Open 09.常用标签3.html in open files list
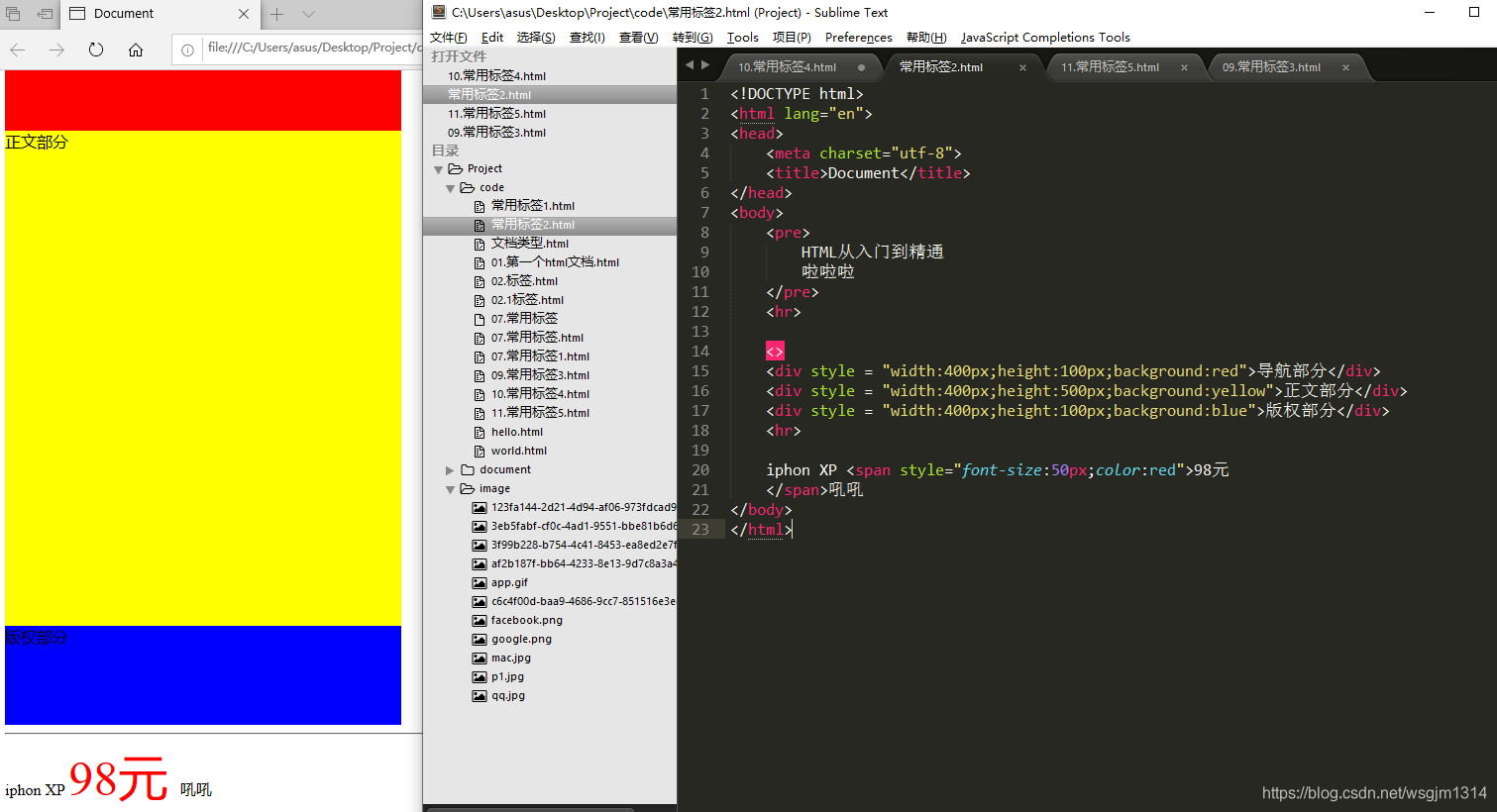The height and width of the screenshot is (812, 1497). (x=496, y=133)
